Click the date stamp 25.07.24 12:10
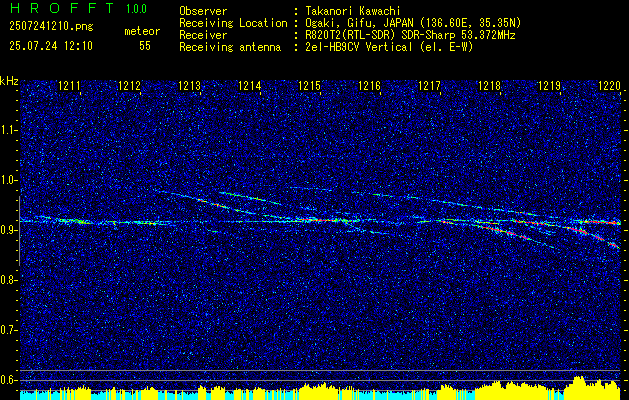Viewport: 629px width, 400px height. 51,46
